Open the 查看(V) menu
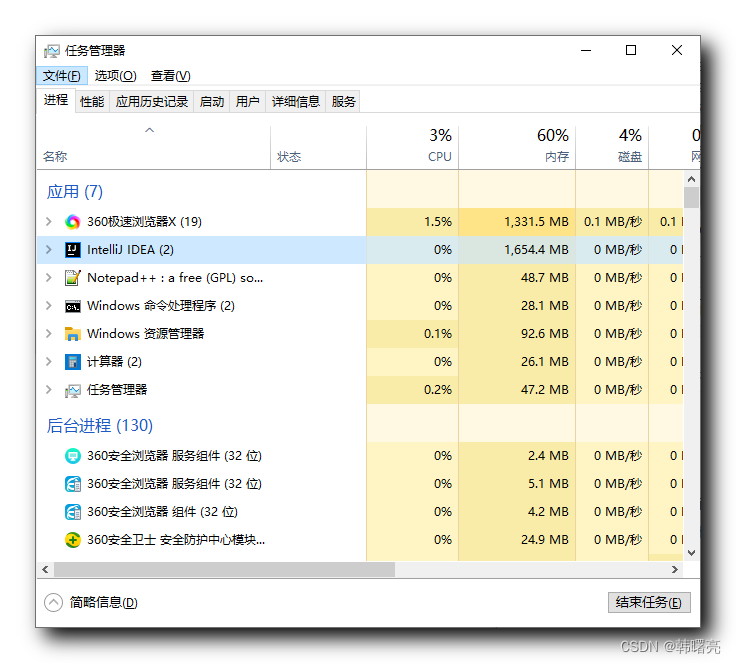Viewport: 736px width, 663px height. click(170, 76)
